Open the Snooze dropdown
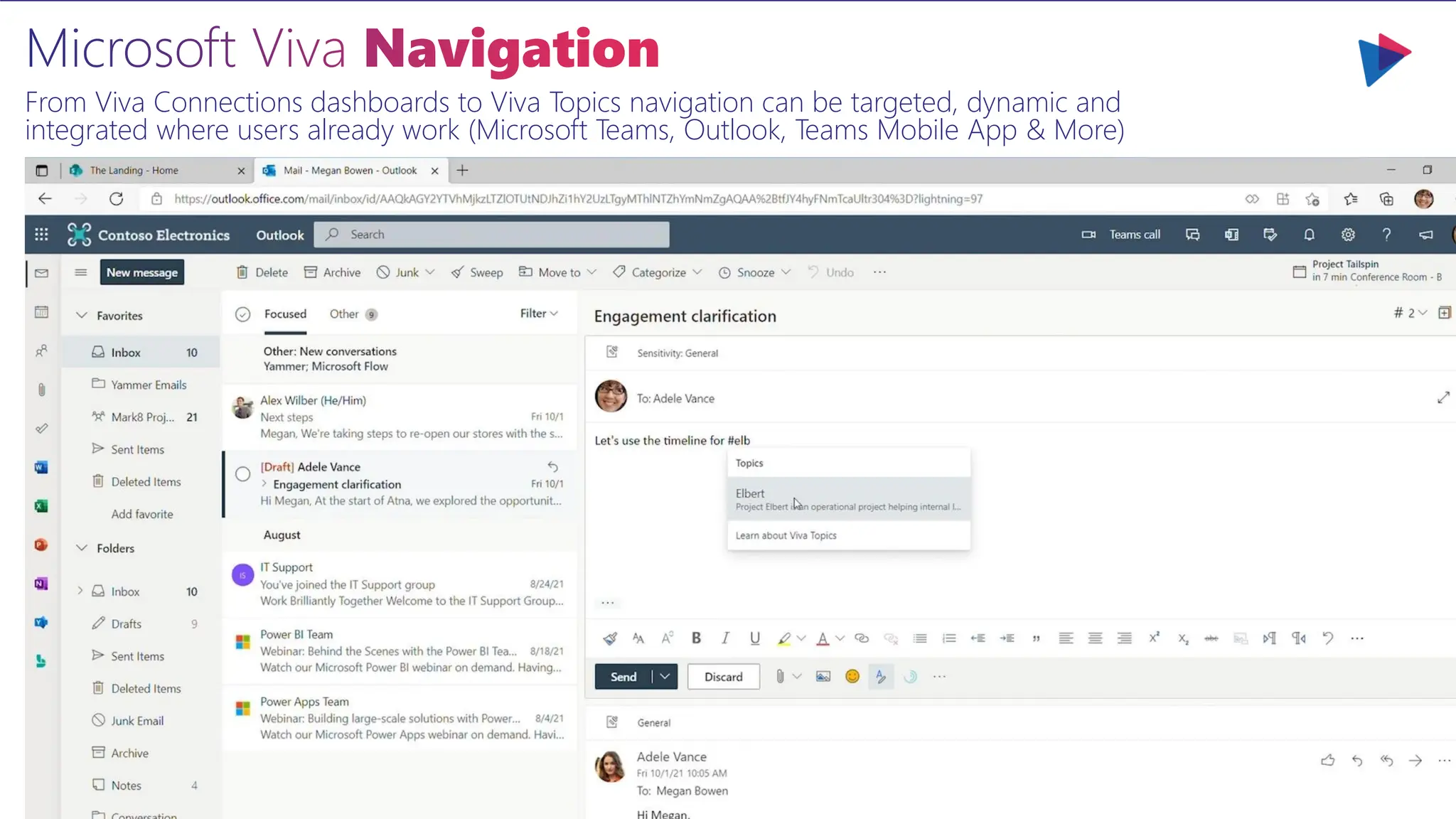Screen dimensions: 1456x819 786,272
